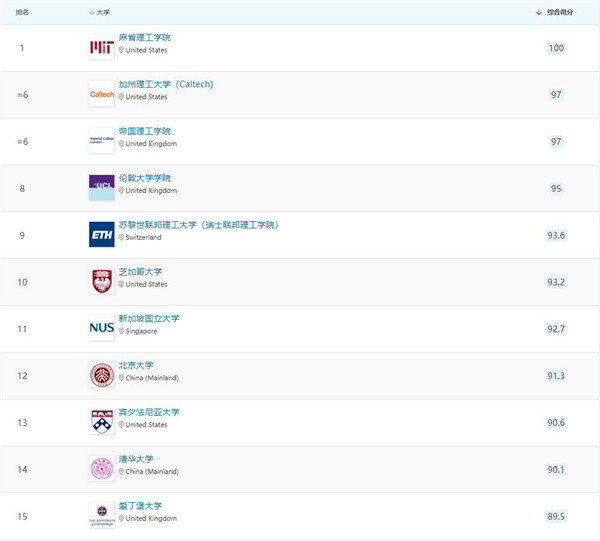Click the University of Pennsylvania shield logo
Image resolution: width=600 pixels, height=541 pixels.
click(102, 422)
